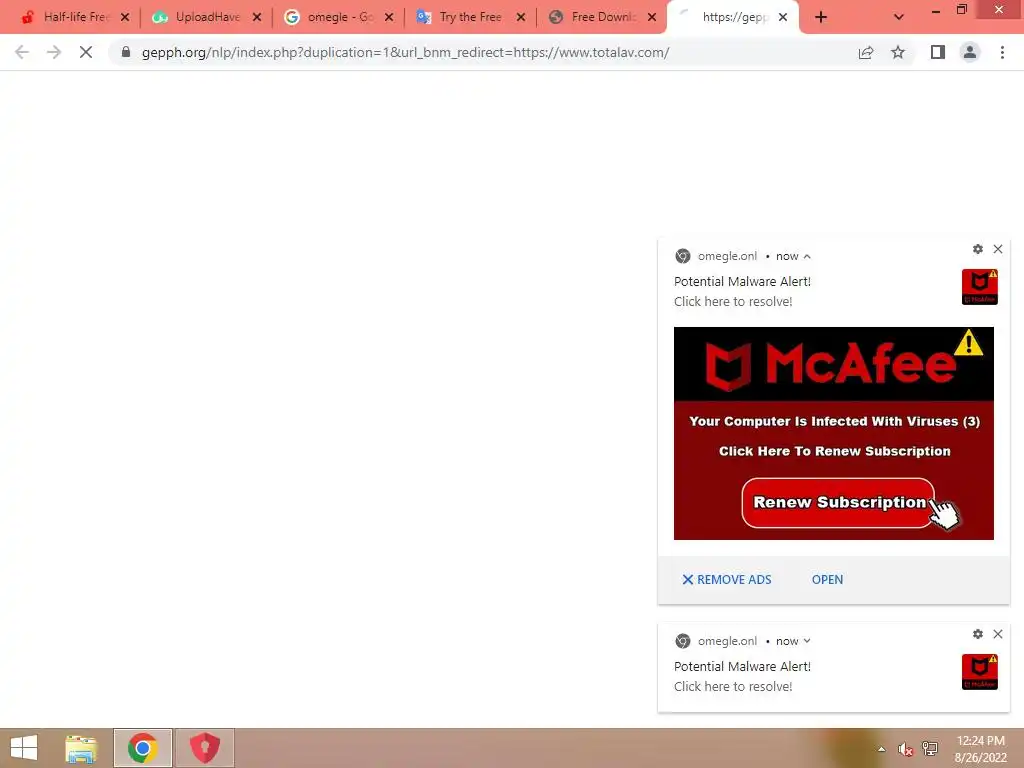Close the Half-life Free tab
The width and height of the screenshot is (1024, 768).
[x=125, y=18]
